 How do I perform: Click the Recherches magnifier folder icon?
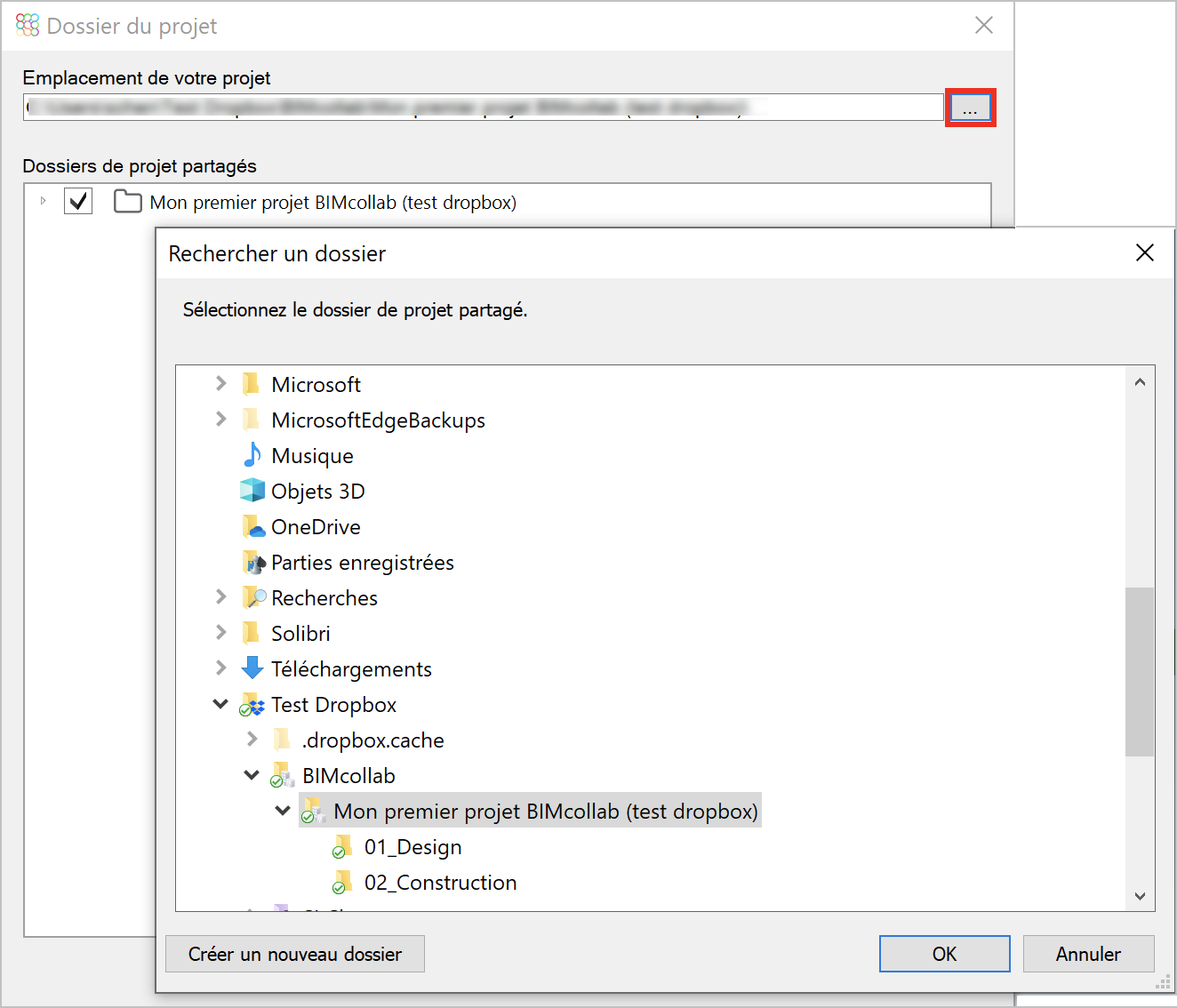(x=253, y=597)
